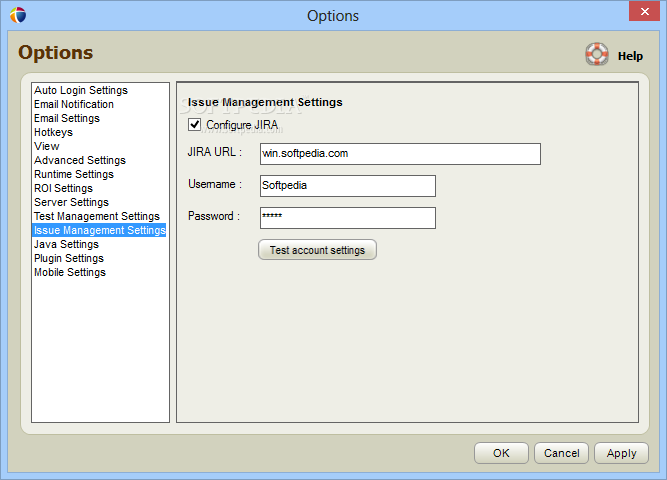Select Server Settings entry
The height and width of the screenshot is (480, 667).
(71, 203)
